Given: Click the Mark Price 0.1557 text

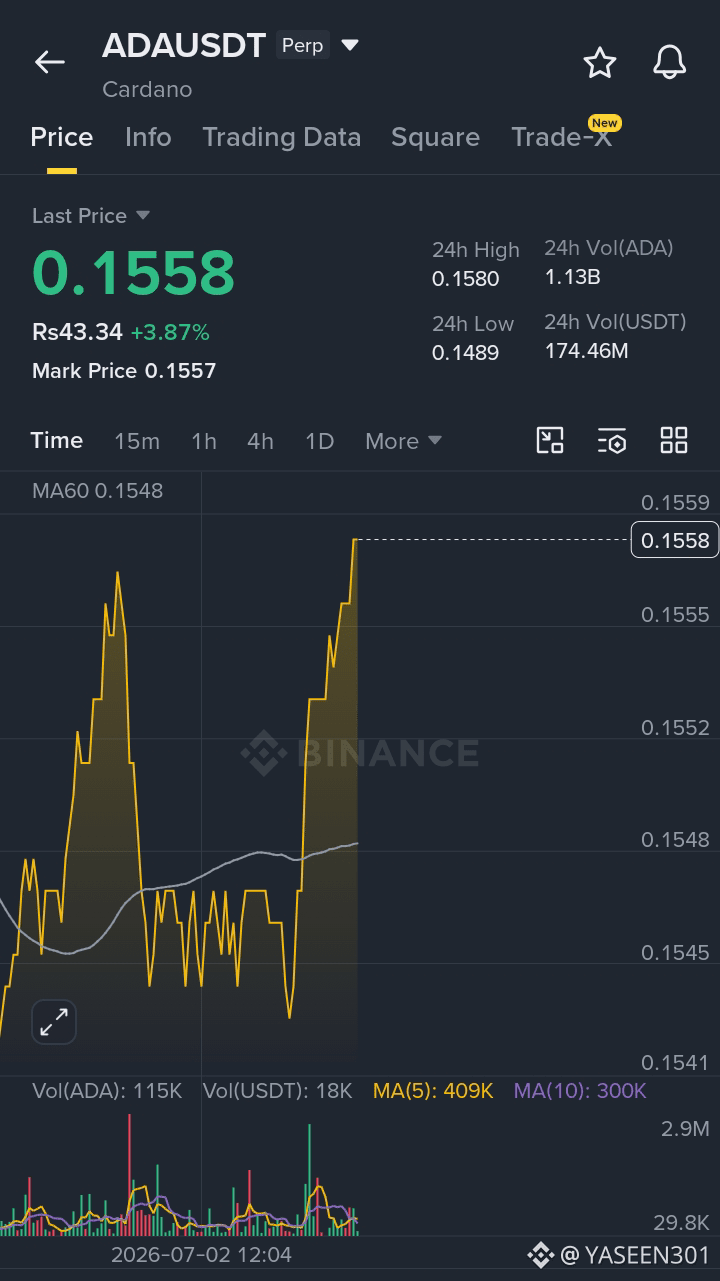Looking at the screenshot, I should pos(124,371).
